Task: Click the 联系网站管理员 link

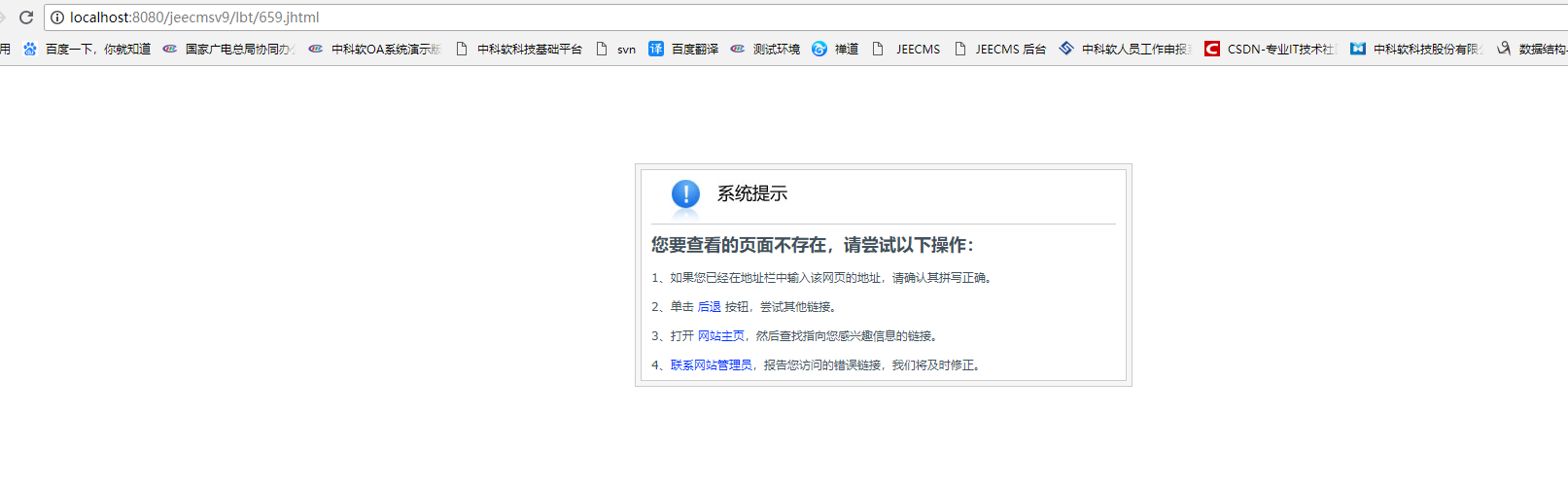Action: (712, 365)
